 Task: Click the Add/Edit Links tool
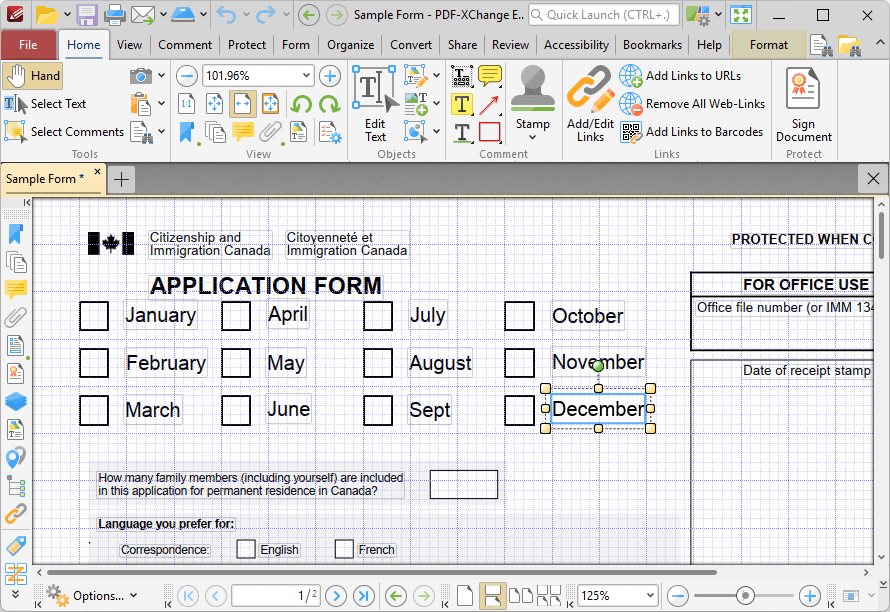(x=590, y=104)
